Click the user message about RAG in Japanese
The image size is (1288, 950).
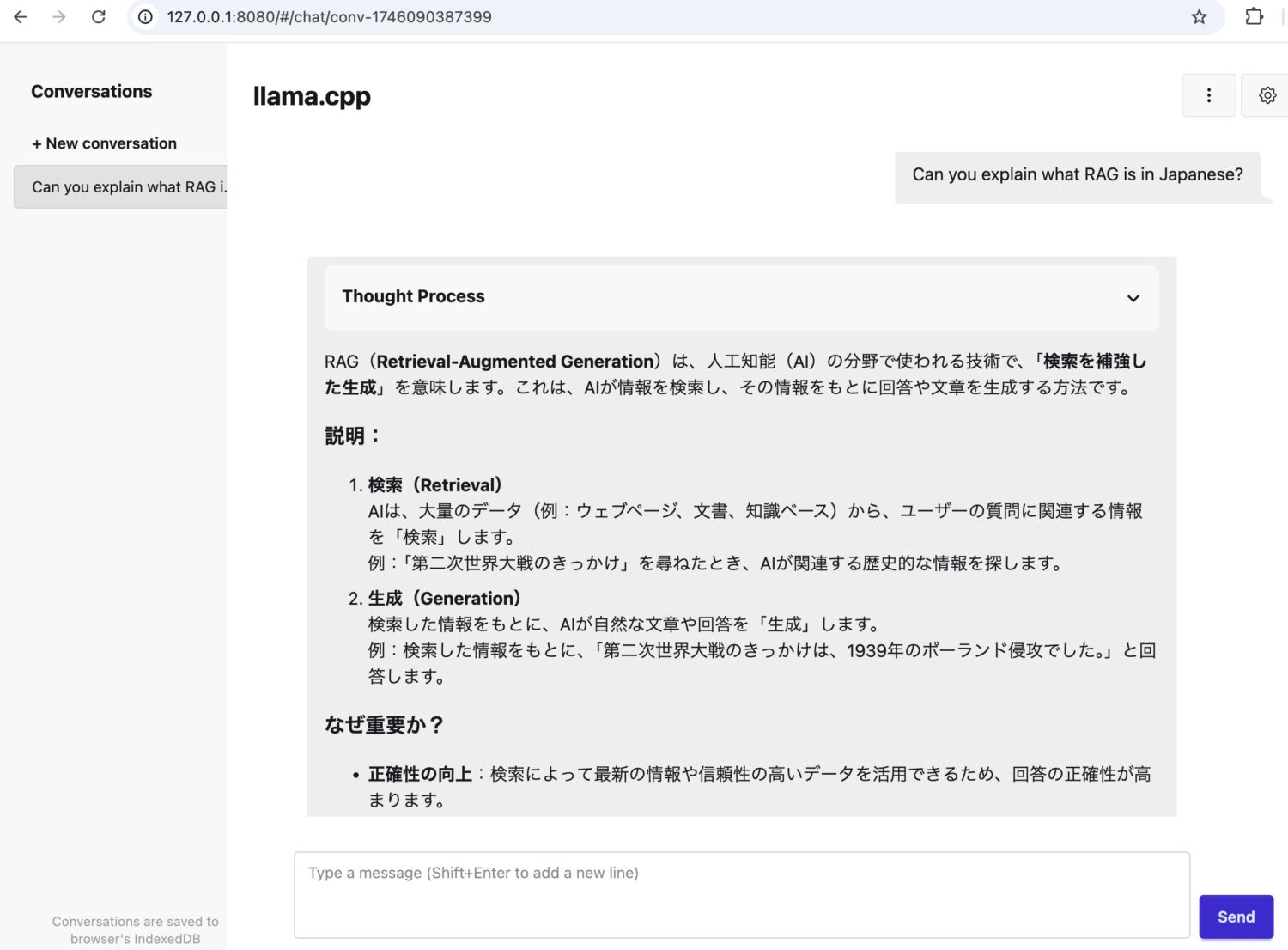(1078, 174)
